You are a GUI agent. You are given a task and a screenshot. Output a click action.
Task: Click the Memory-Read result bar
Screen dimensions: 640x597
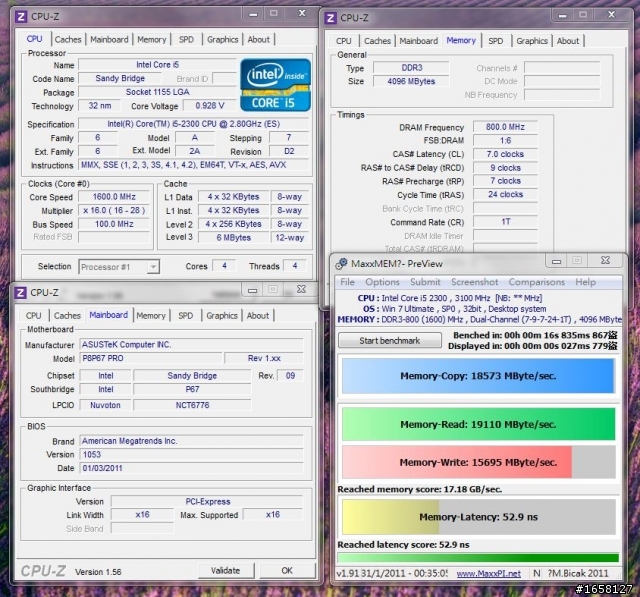pos(478,424)
